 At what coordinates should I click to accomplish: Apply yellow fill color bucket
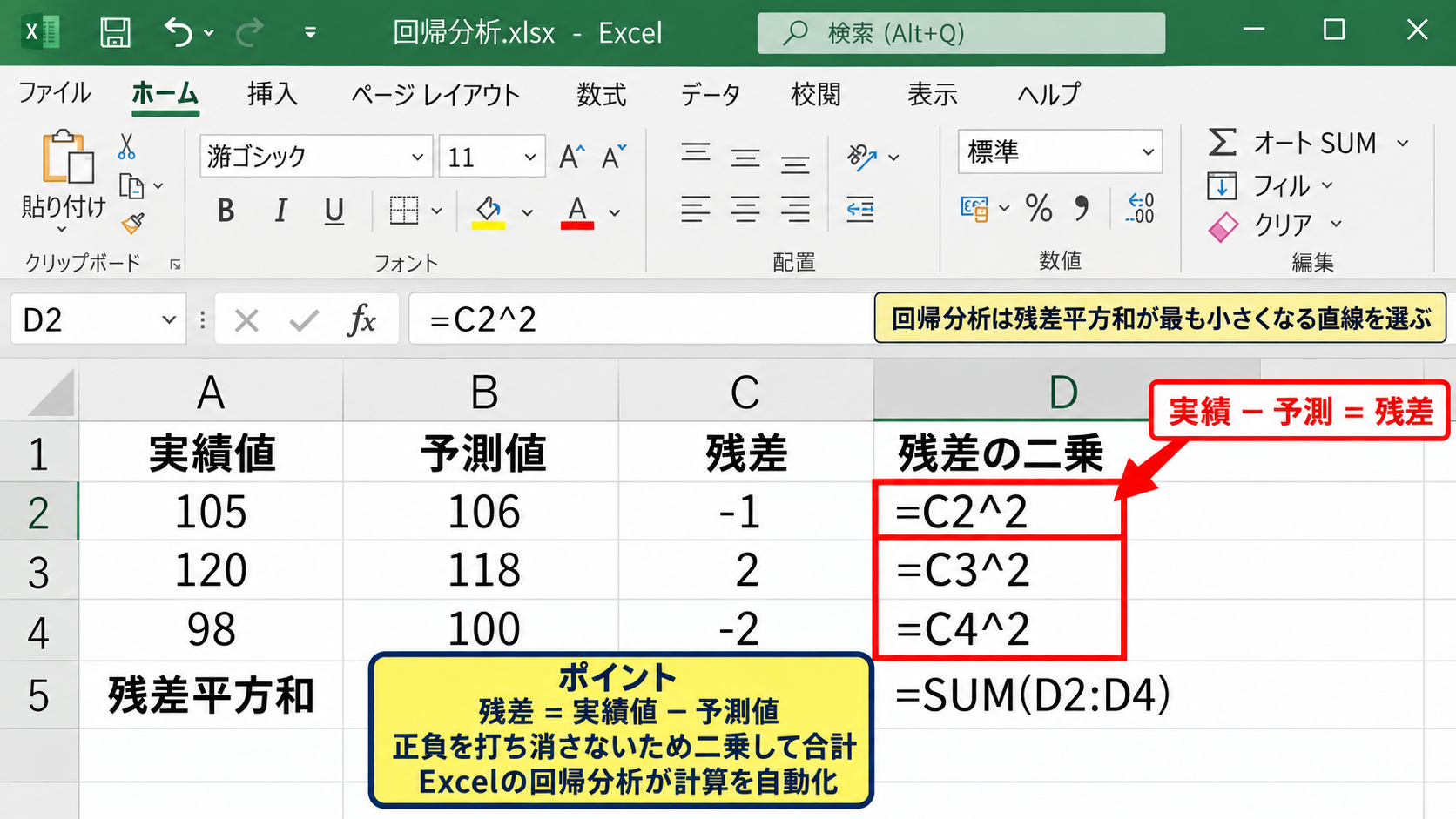click(489, 211)
